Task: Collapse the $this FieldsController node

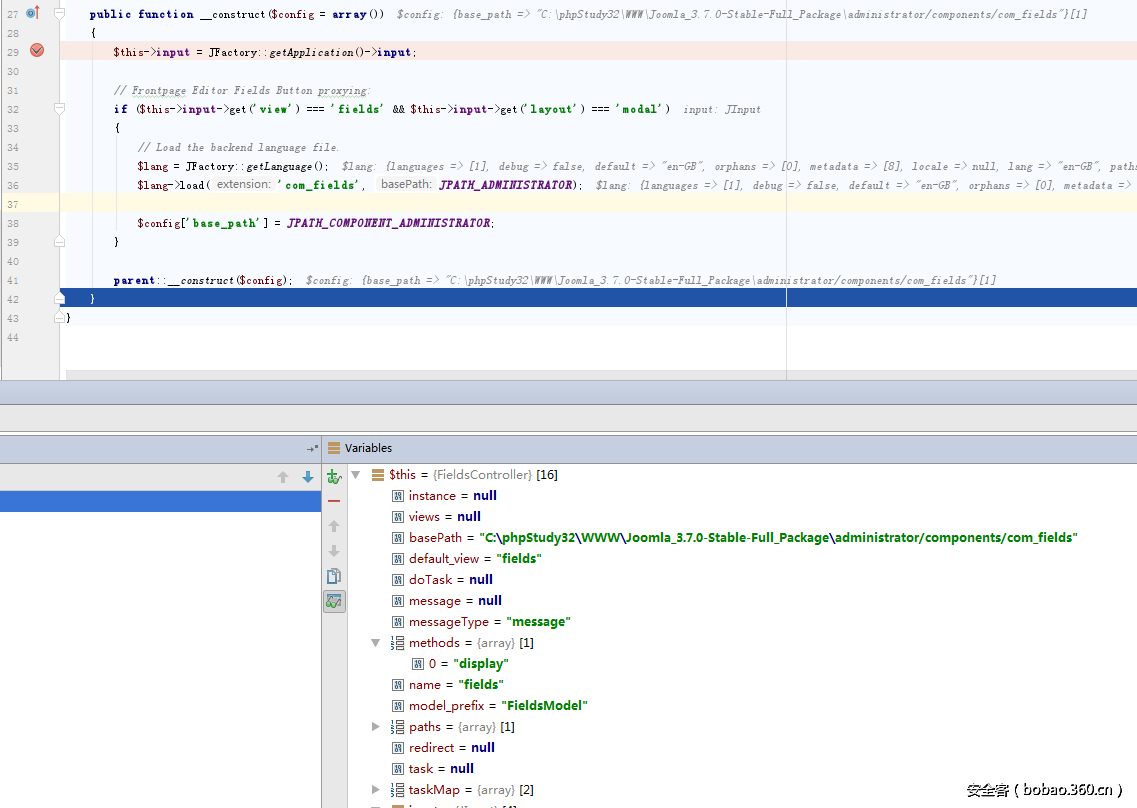Action: click(x=356, y=475)
